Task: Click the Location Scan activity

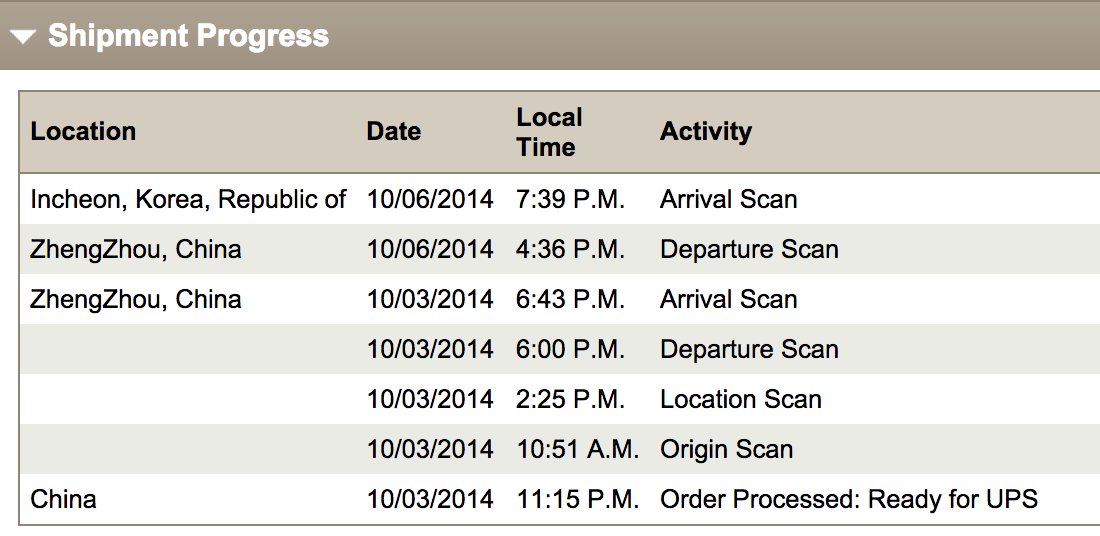Action: (741, 399)
